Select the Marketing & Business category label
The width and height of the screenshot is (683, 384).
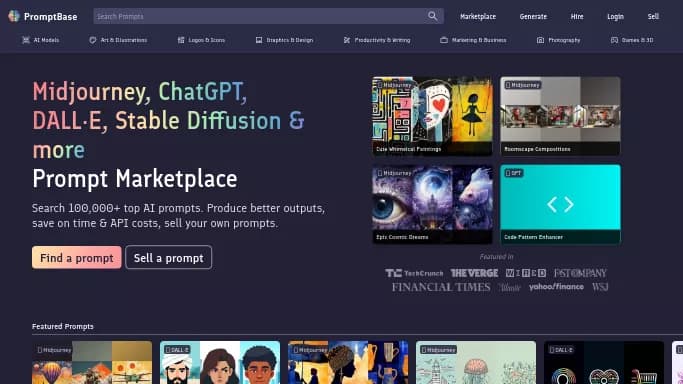tap(479, 40)
